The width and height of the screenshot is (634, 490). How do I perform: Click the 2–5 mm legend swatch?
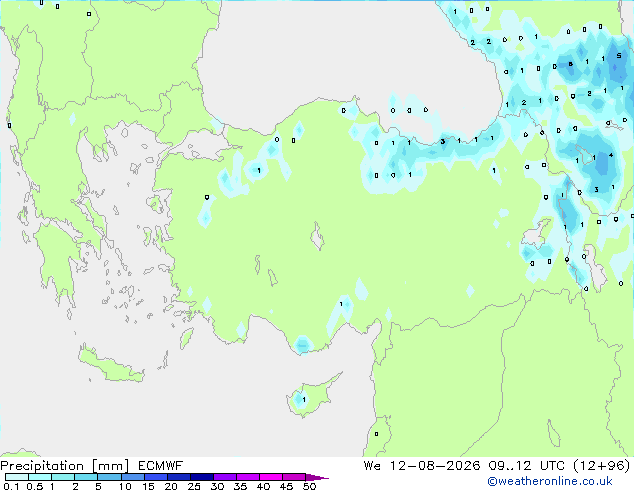(86, 477)
